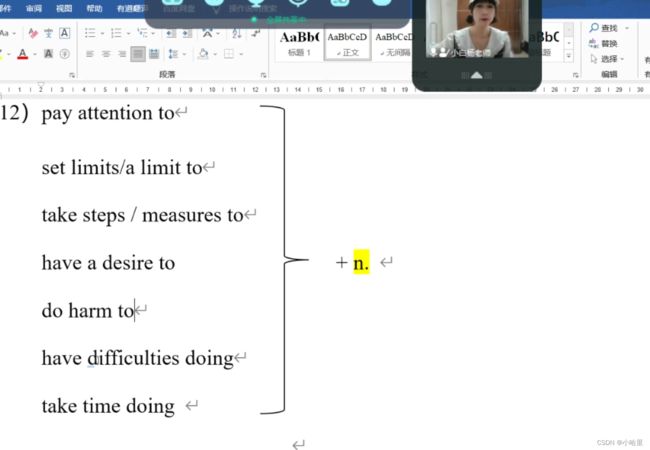650x450 pixels.
Task: Click the text 'do harm to'
Action: [x=87, y=311]
